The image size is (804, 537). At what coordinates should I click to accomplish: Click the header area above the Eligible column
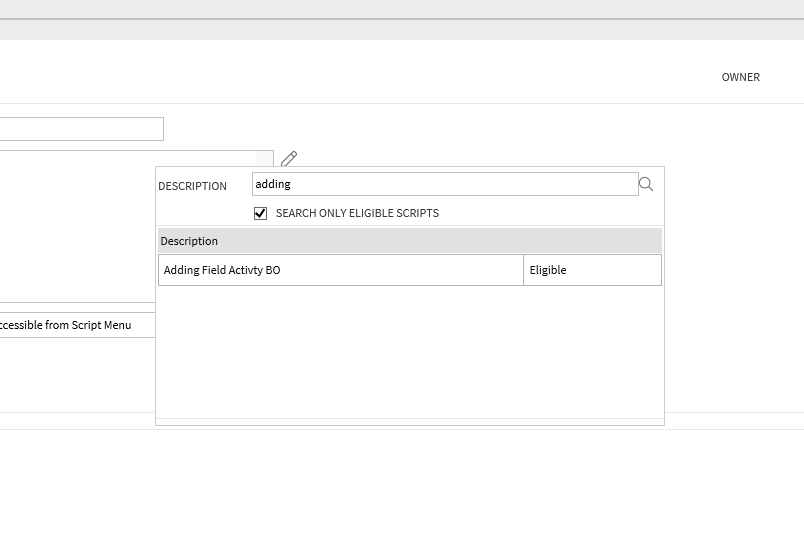point(593,241)
